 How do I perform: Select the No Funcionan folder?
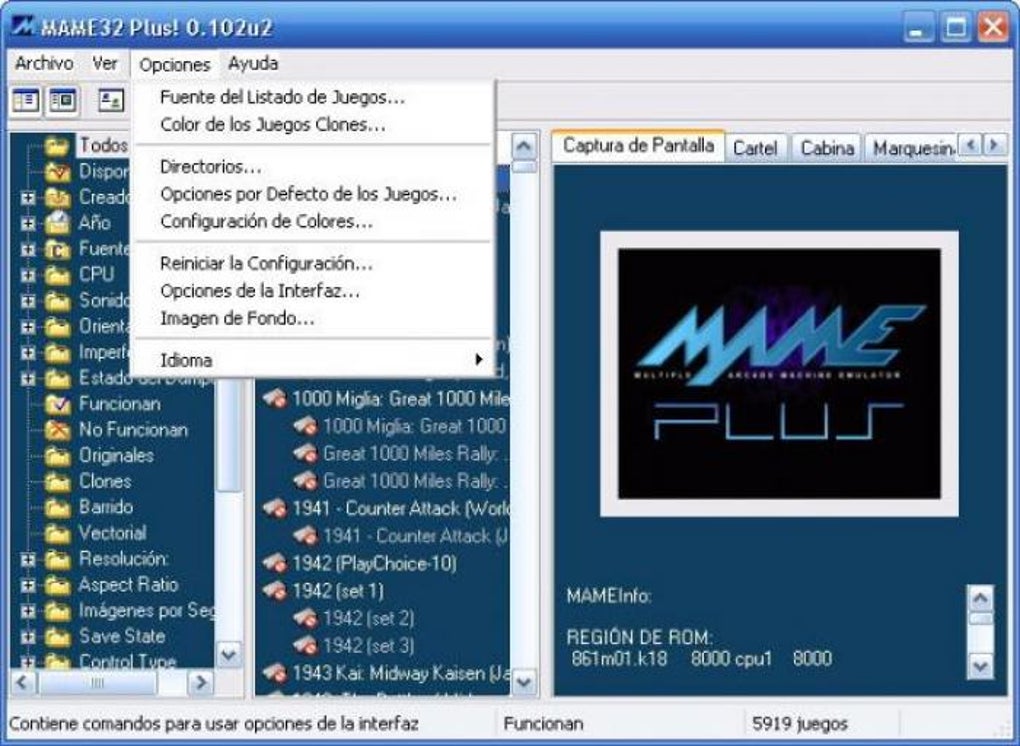(x=133, y=430)
